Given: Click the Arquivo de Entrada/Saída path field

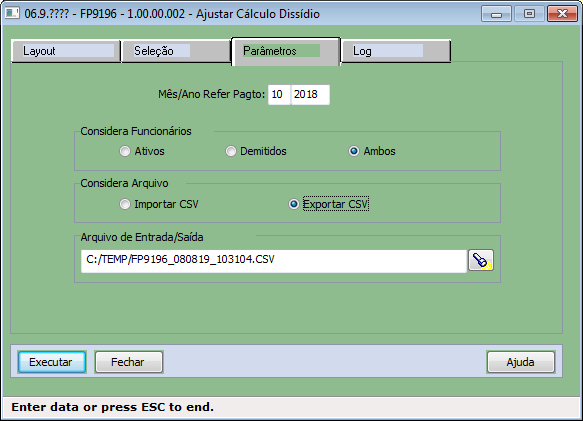Looking at the screenshot, I should [x=274, y=261].
